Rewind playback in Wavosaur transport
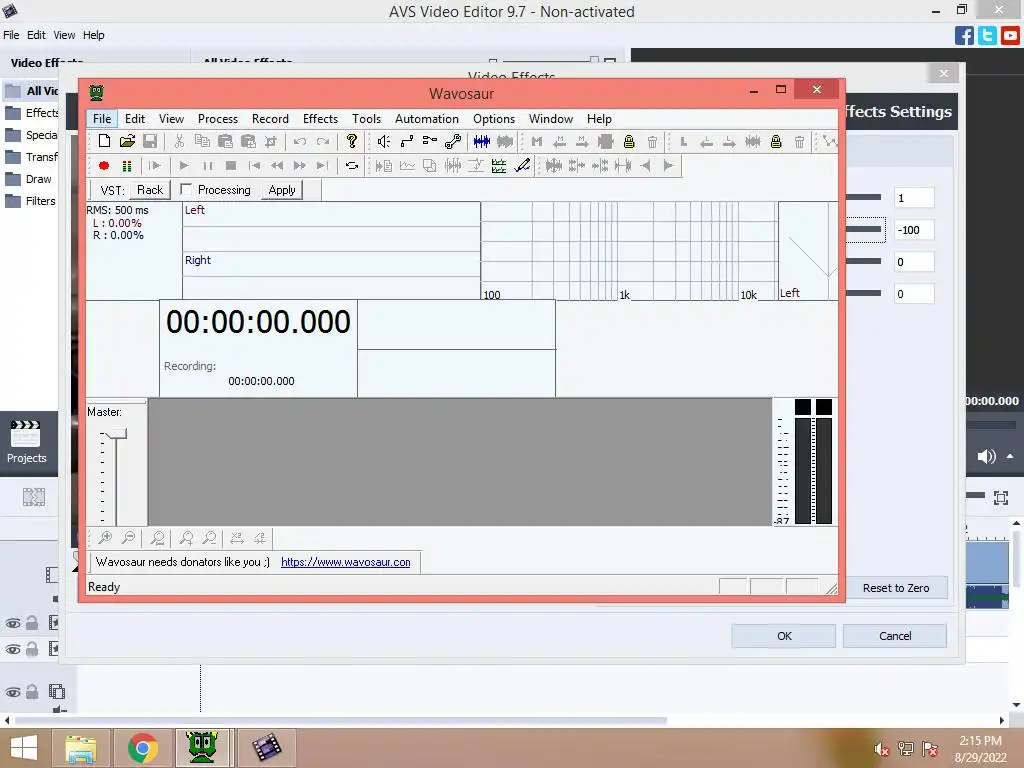The height and width of the screenshot is (768, 1024). 277,166
